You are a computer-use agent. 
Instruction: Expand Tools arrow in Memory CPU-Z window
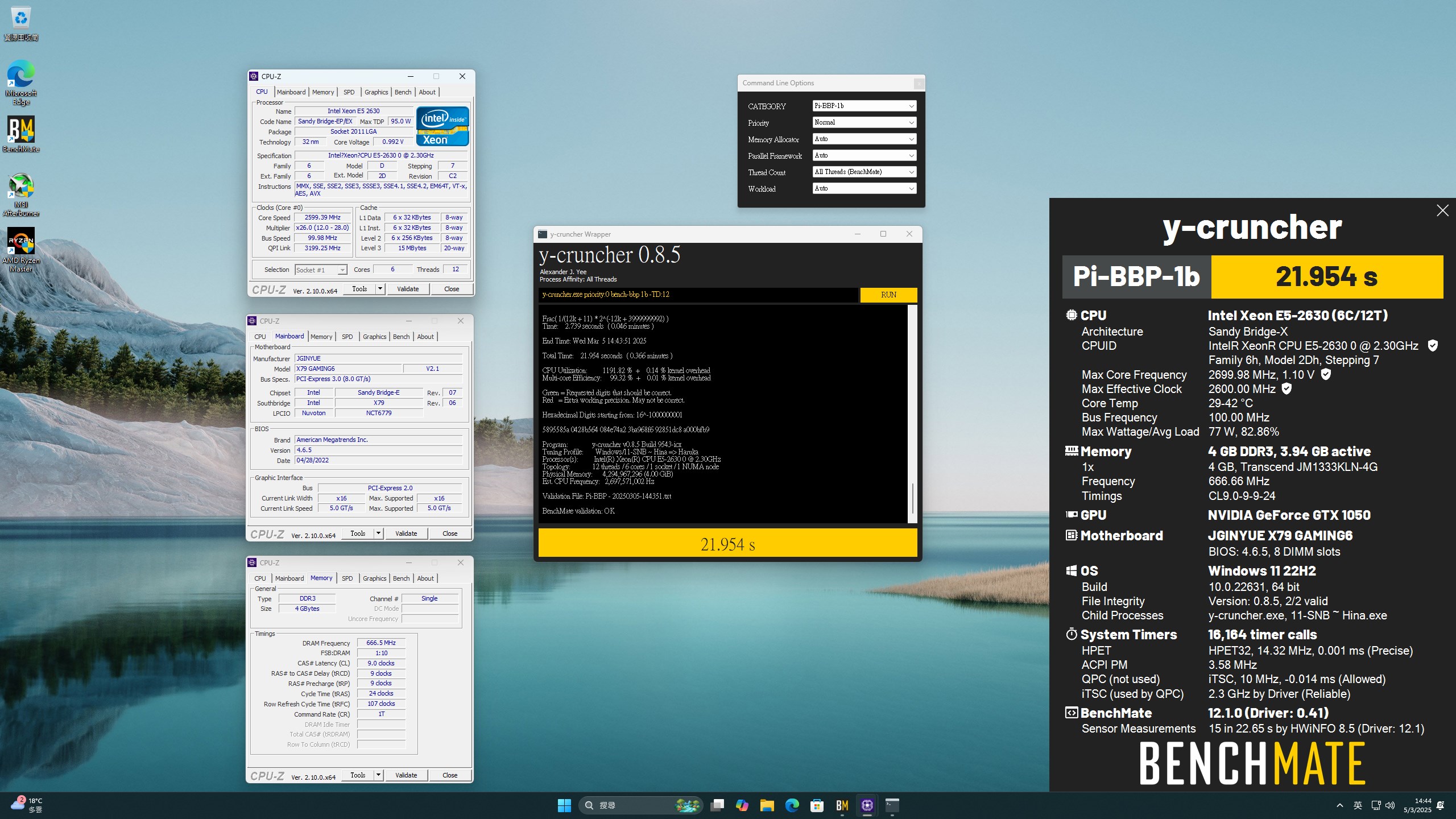pyautogui.click(x=378, y=775)
